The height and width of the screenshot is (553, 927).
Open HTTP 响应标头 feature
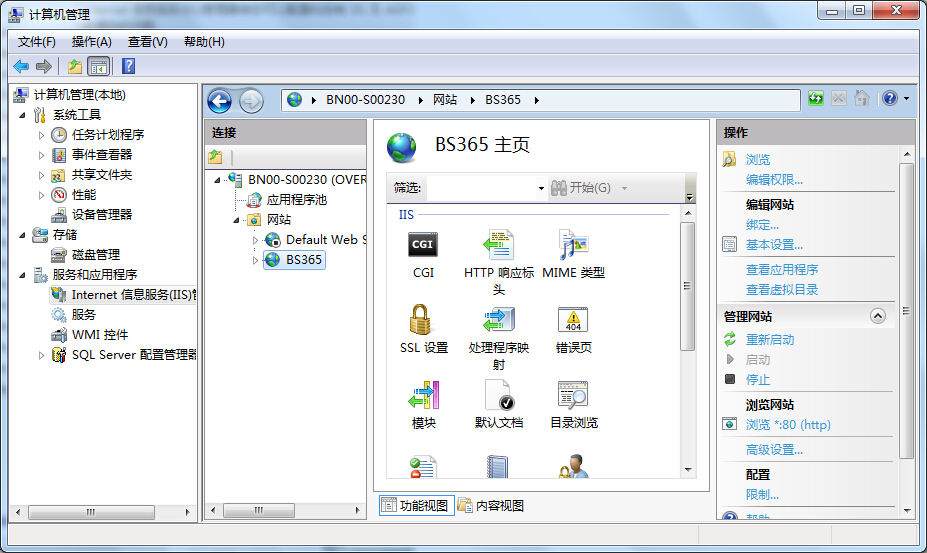pos(498,245)
